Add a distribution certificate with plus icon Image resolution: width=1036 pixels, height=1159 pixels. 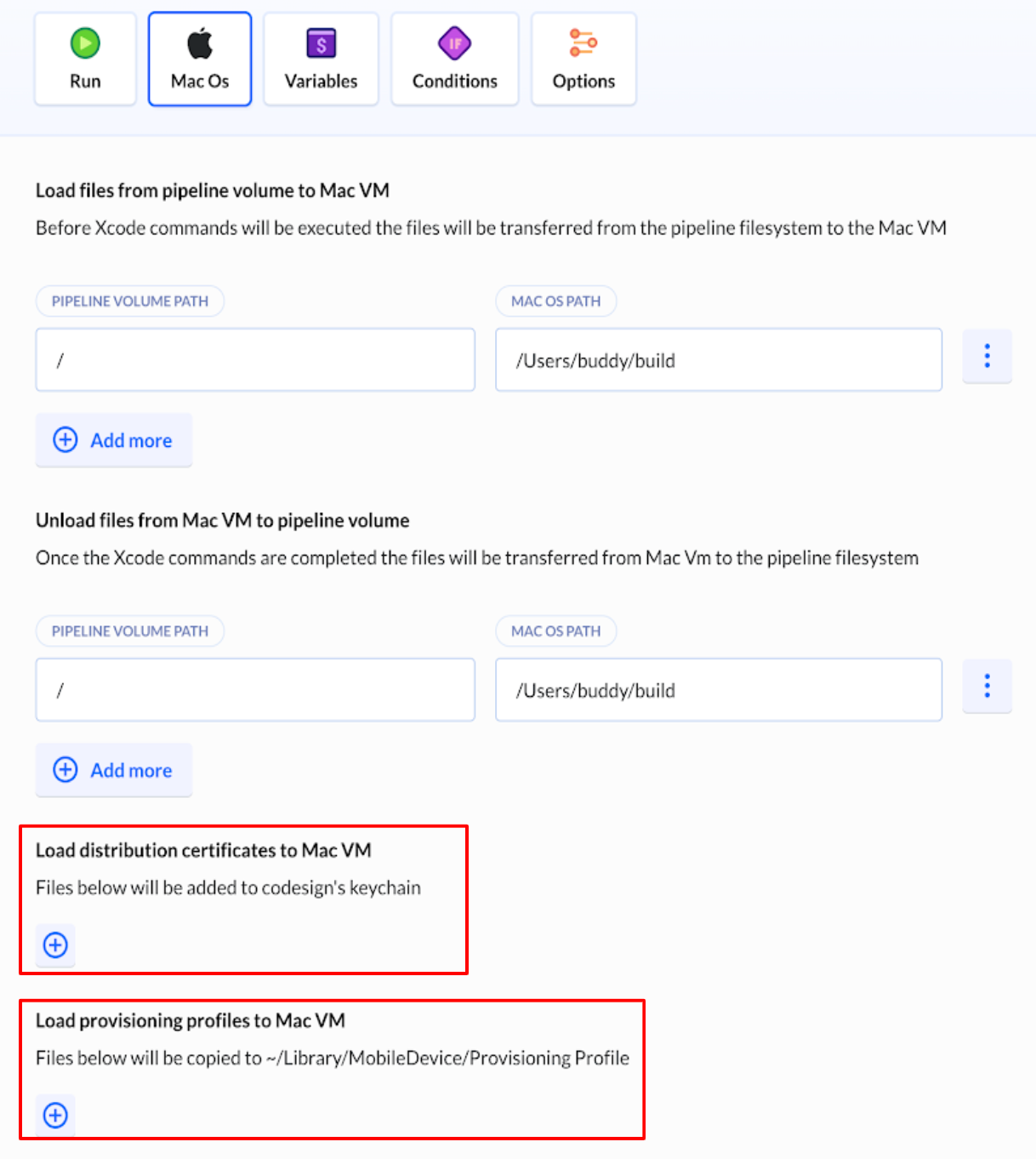point(55,945)
